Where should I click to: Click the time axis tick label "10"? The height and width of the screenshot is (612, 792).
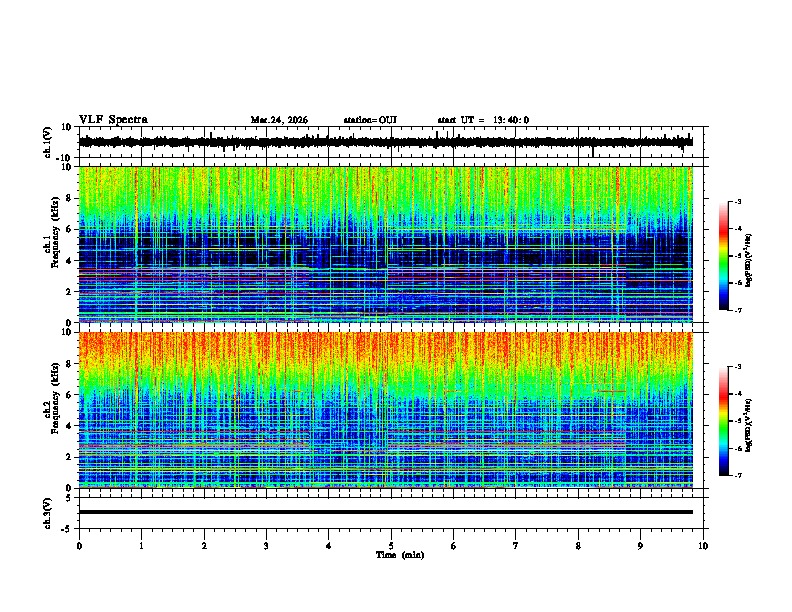pyautogui.click(x=703, y=546)
